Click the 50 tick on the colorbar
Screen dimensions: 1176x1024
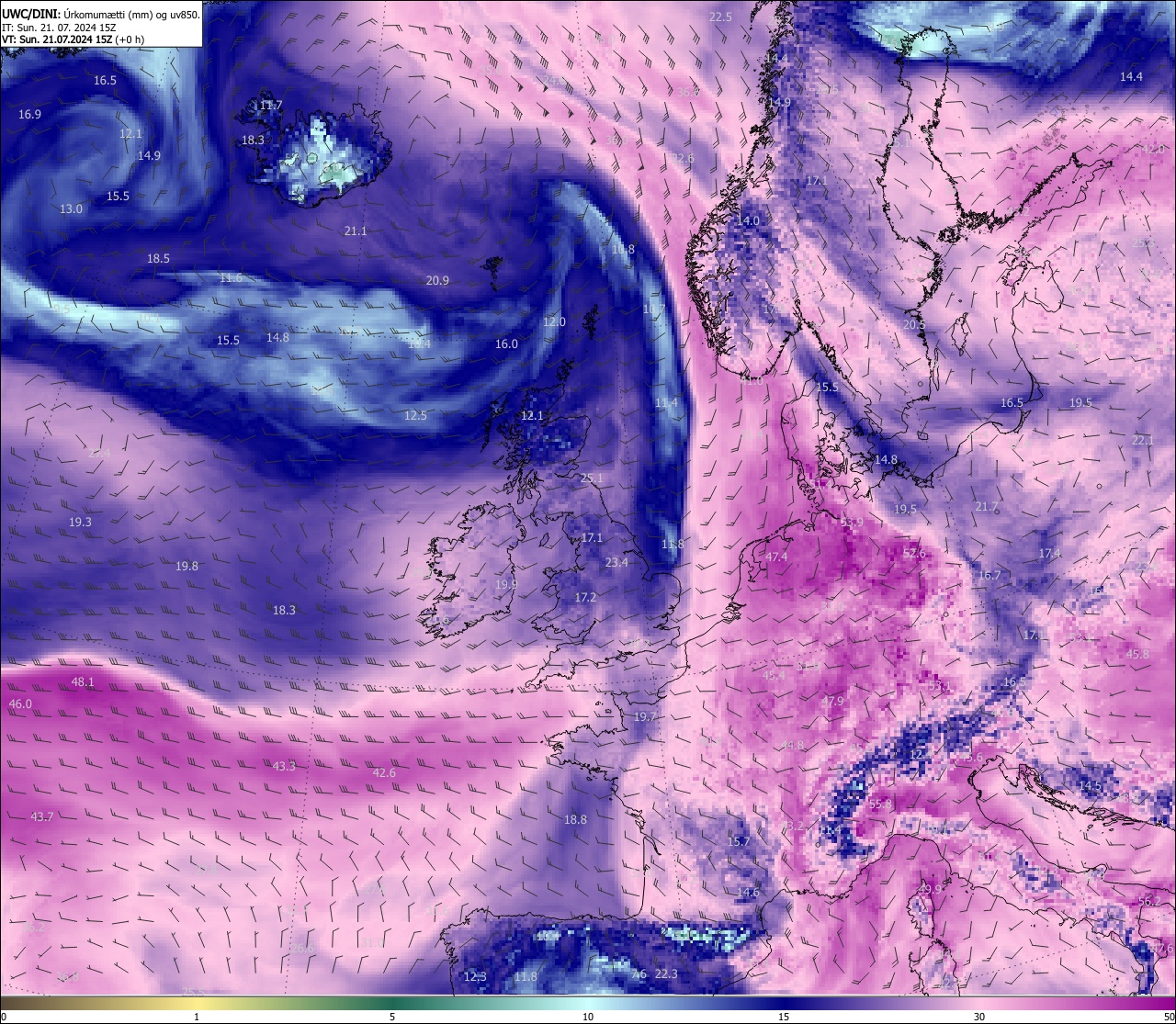tap(1168, 1017)
